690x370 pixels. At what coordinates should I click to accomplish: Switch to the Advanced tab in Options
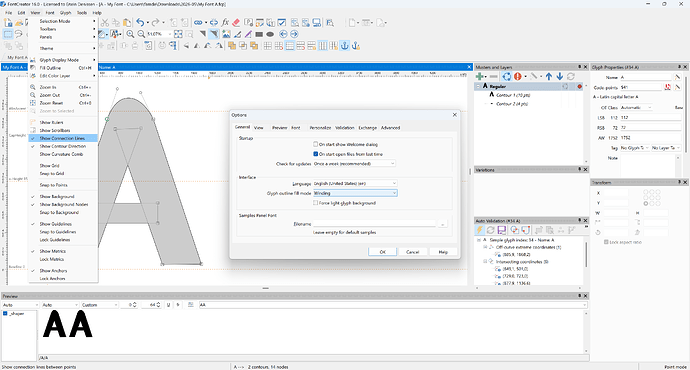pyautogui.click(x=390, y=128)
